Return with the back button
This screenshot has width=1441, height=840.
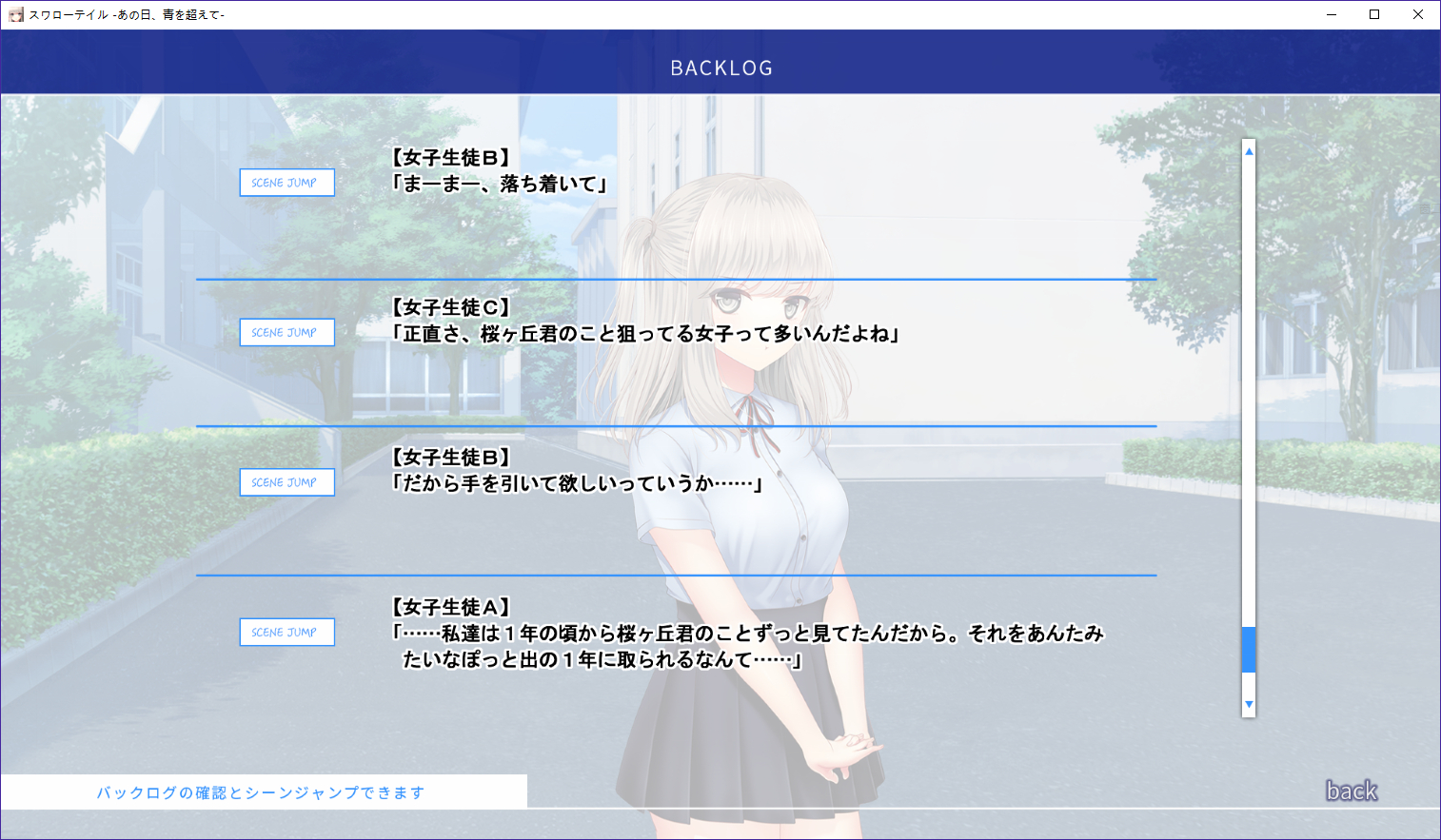(1352, 791)
